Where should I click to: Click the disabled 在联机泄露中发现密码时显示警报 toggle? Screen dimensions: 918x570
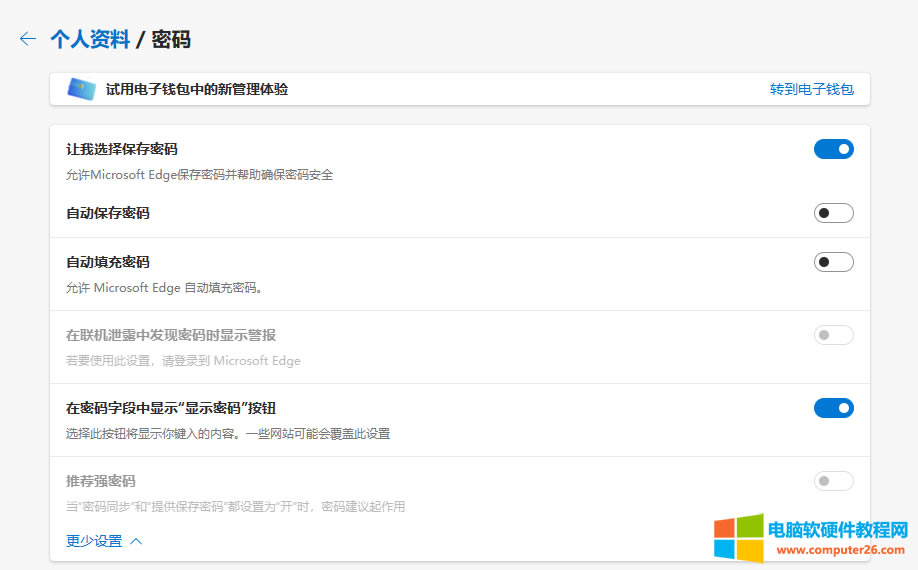[x=833, y=335]
